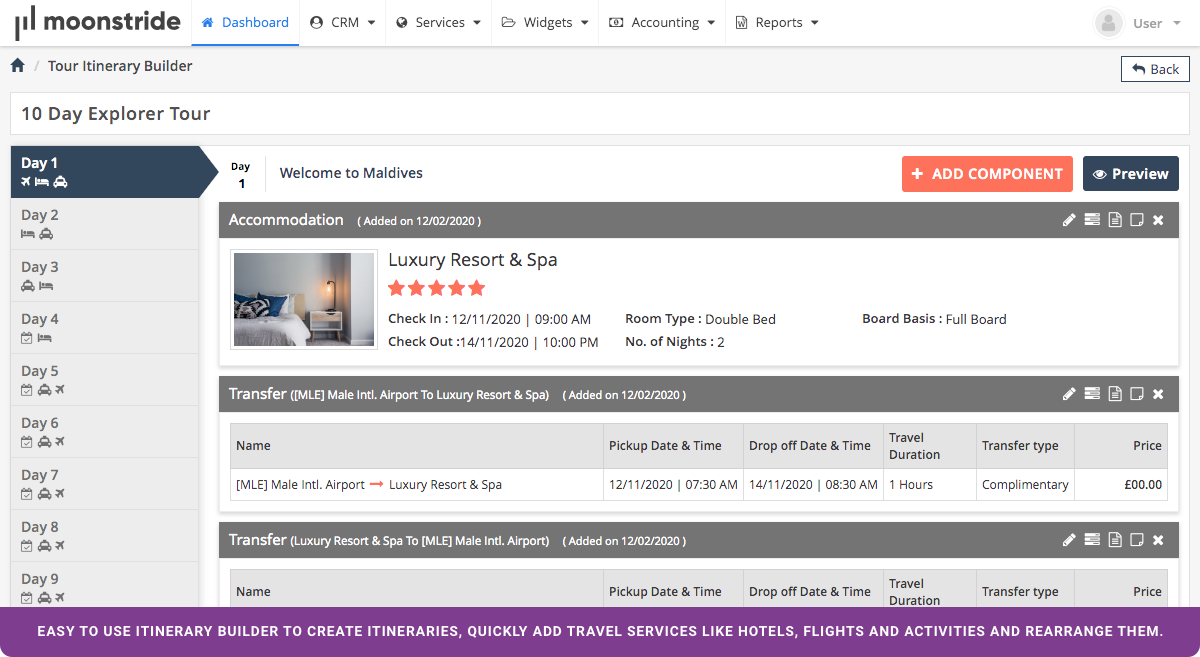Click the ADD COMPONENT button

tap(987, 173)
